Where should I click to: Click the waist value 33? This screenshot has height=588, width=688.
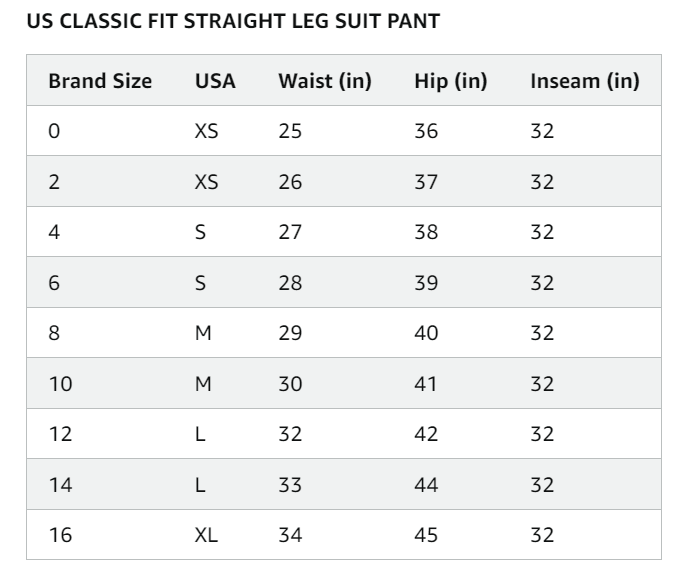pos(290,484)
